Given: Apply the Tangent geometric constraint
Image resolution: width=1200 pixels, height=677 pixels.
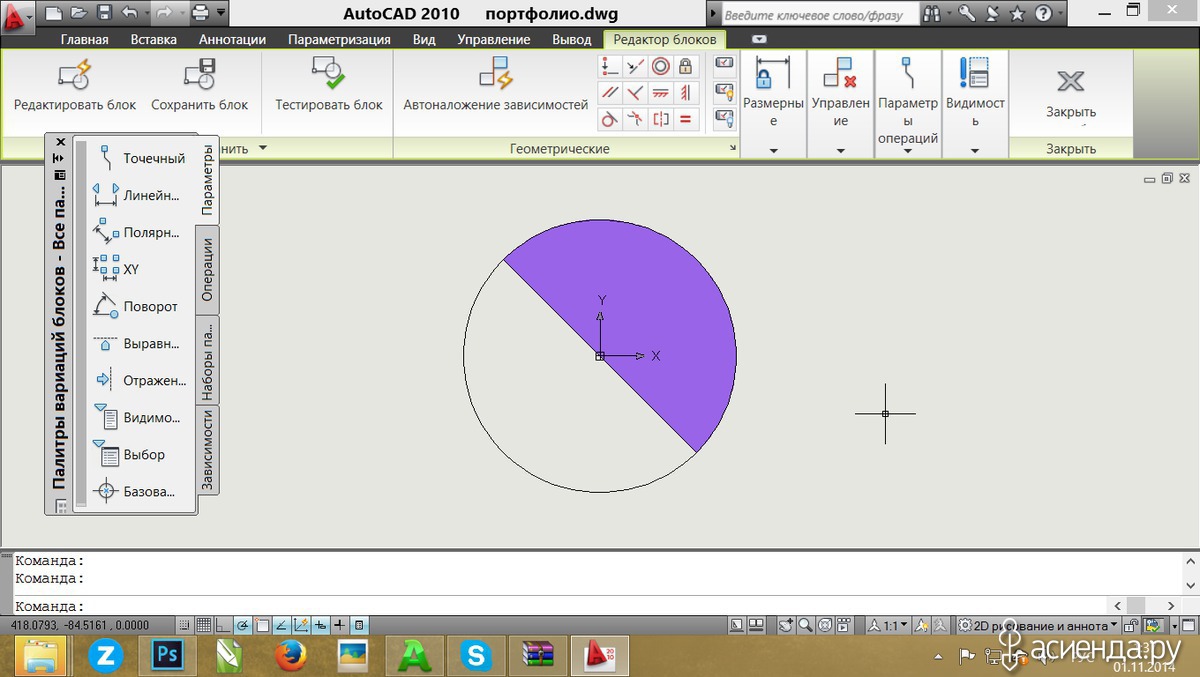Looking at the screenshot, I should click(x=610, y=119).
